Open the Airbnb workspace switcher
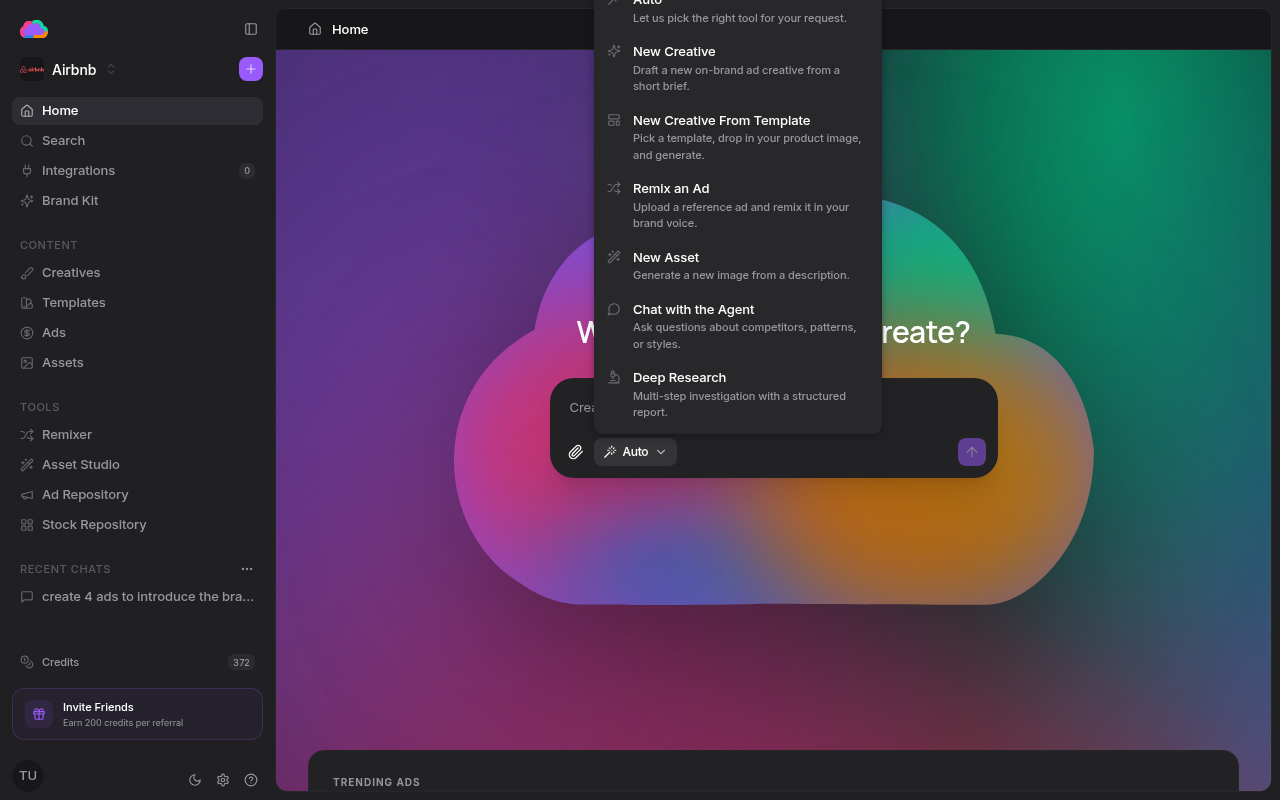1280x800 pixels. (x=68, y=69)
